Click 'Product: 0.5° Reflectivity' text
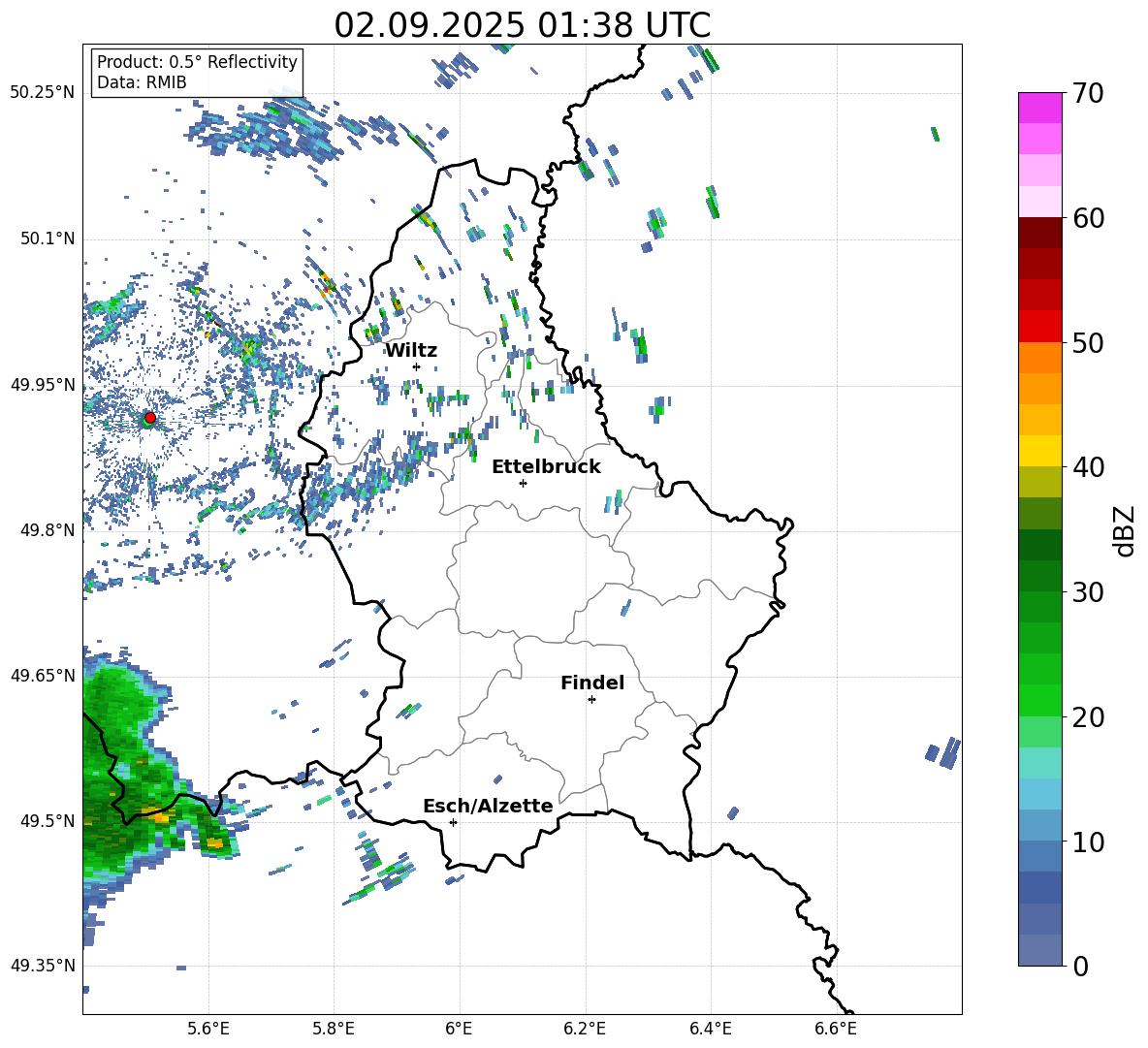Screen dimensions: 1148x1048 click(x=197, y=61)
